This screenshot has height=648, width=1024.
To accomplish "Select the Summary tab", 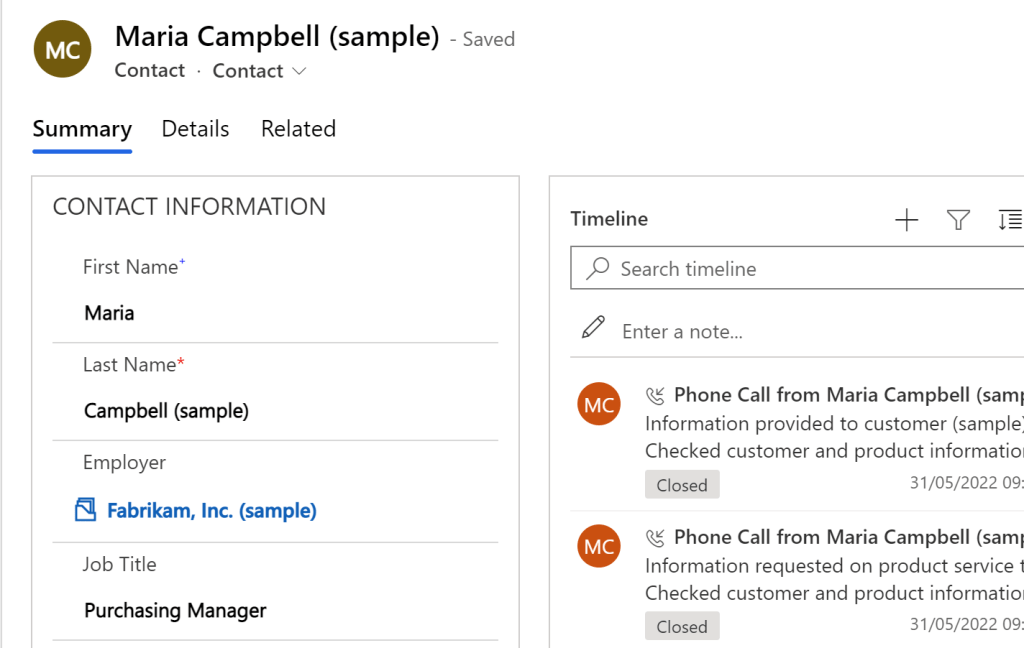I will (82, 129).
